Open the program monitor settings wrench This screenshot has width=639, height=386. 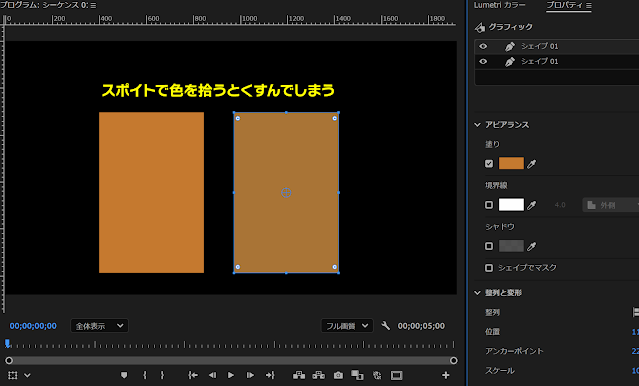386,326
